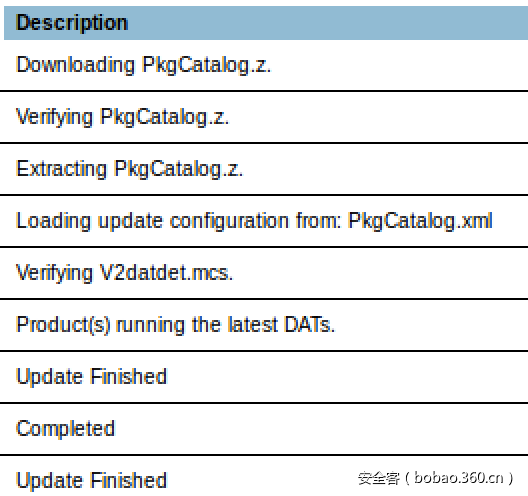Select the Completed log entry
The image size is (528, 496).
pos(264,429)
